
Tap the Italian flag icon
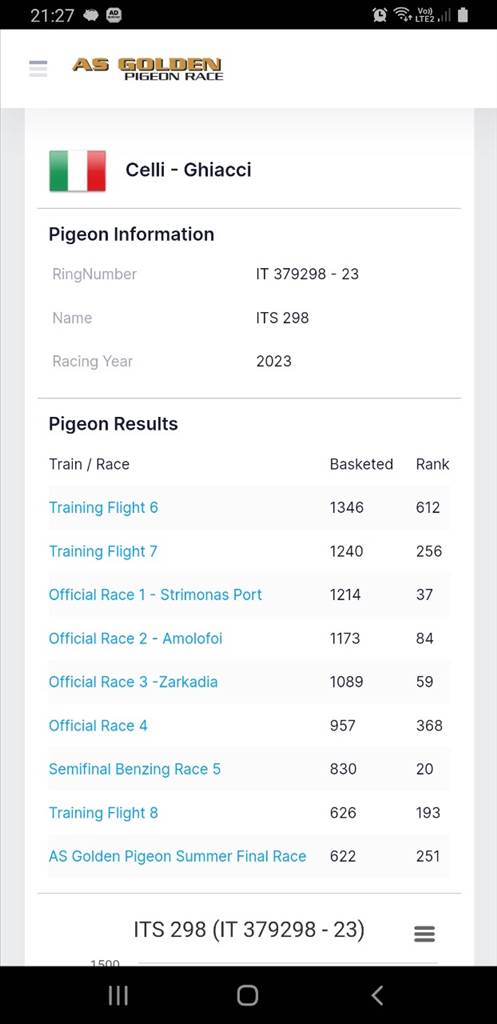click(x=77, y=170)
